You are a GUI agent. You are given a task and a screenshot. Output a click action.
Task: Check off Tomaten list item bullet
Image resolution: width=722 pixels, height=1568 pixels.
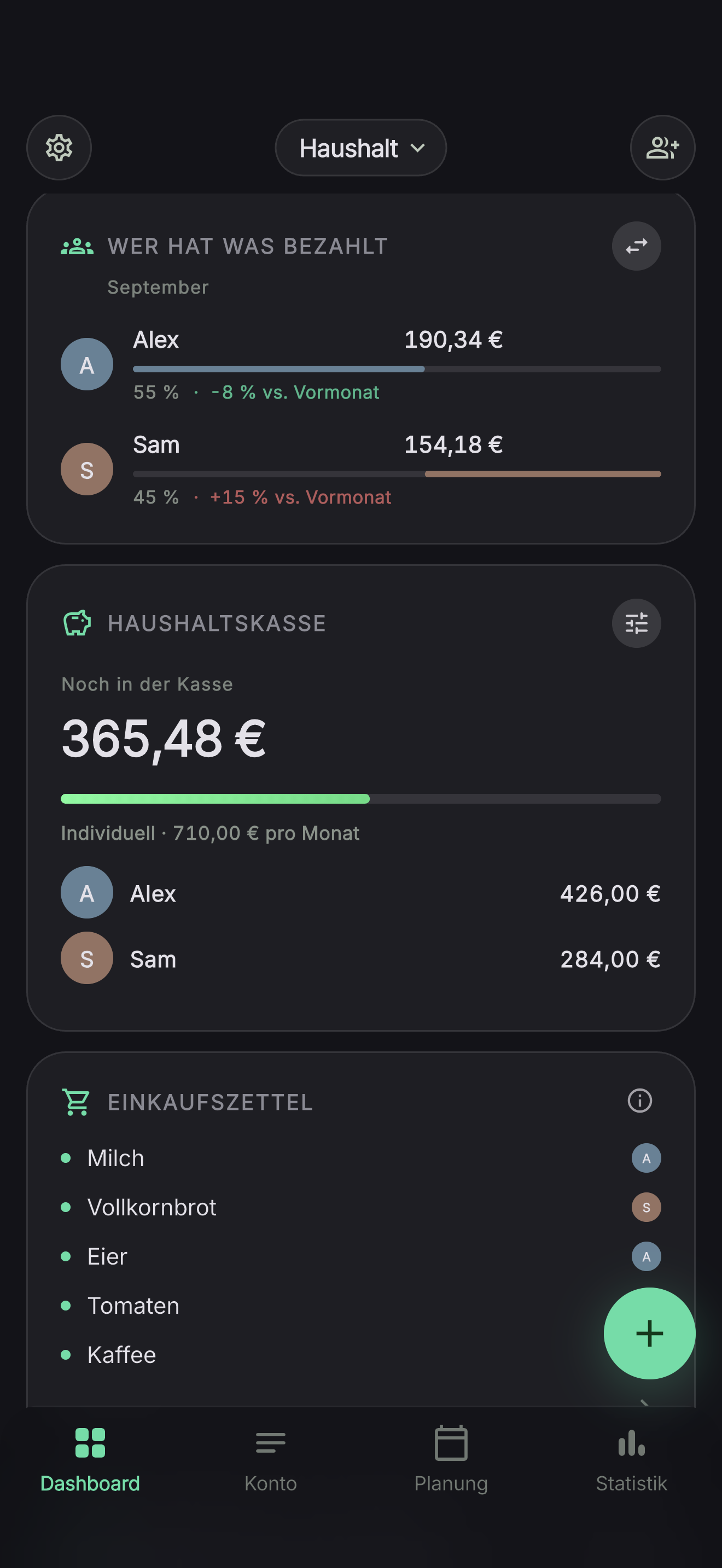click(66, 1306)
